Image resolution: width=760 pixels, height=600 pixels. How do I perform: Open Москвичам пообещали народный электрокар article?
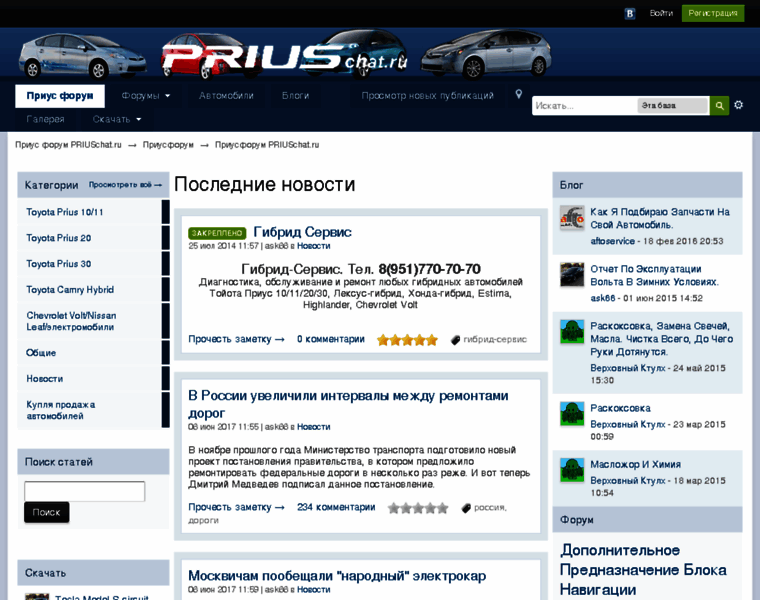(337, 576)
